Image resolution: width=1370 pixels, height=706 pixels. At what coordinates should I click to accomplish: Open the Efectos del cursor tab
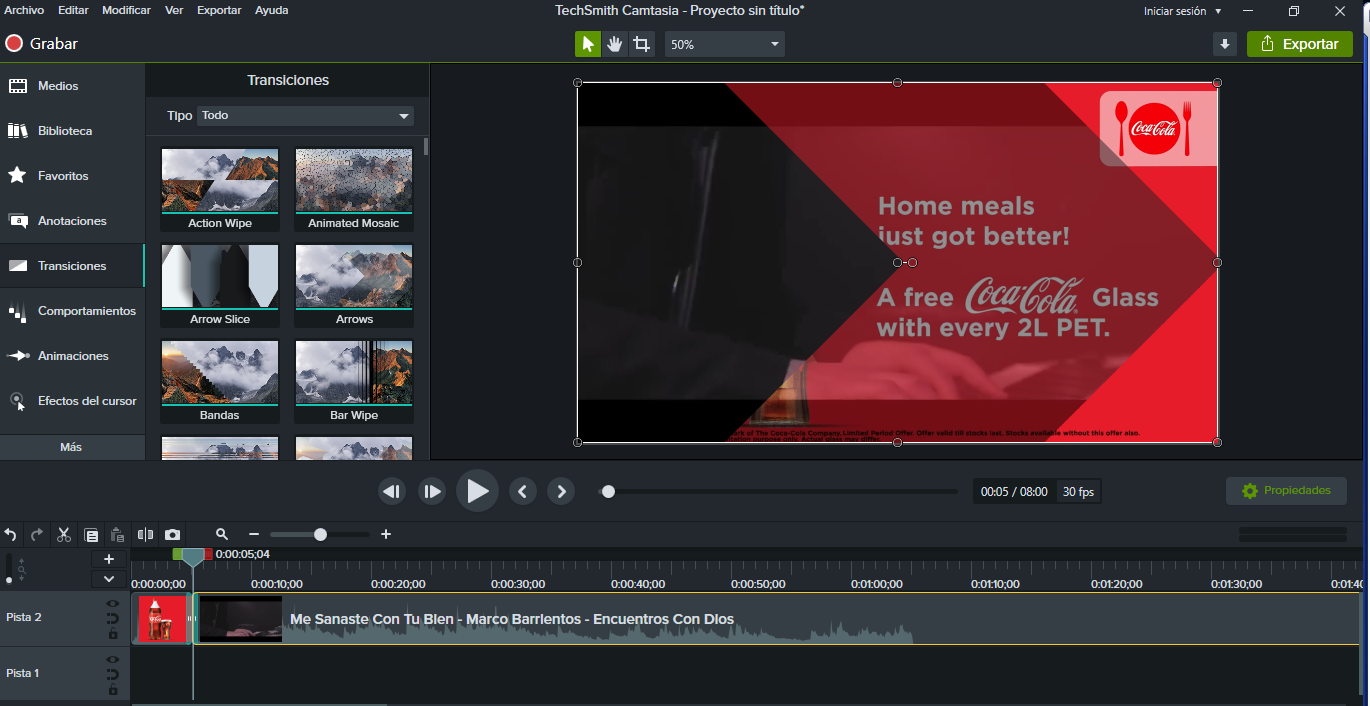pyautogui.click(x=72, y=401)
